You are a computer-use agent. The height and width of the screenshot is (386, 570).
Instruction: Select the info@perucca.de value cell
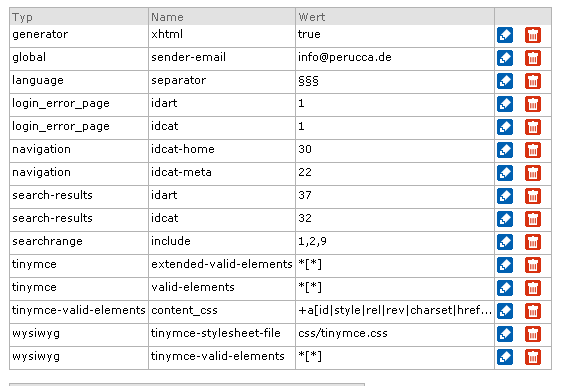click(395, 58)
